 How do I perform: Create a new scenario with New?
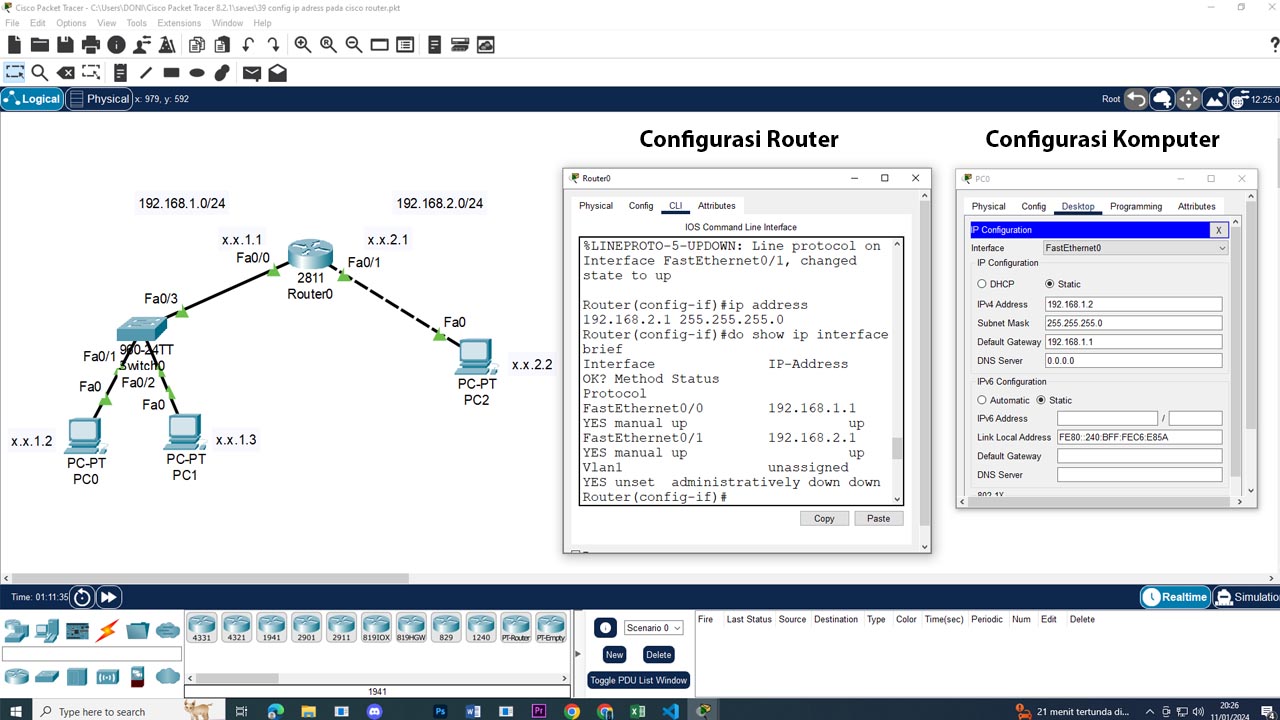(614, 654)
